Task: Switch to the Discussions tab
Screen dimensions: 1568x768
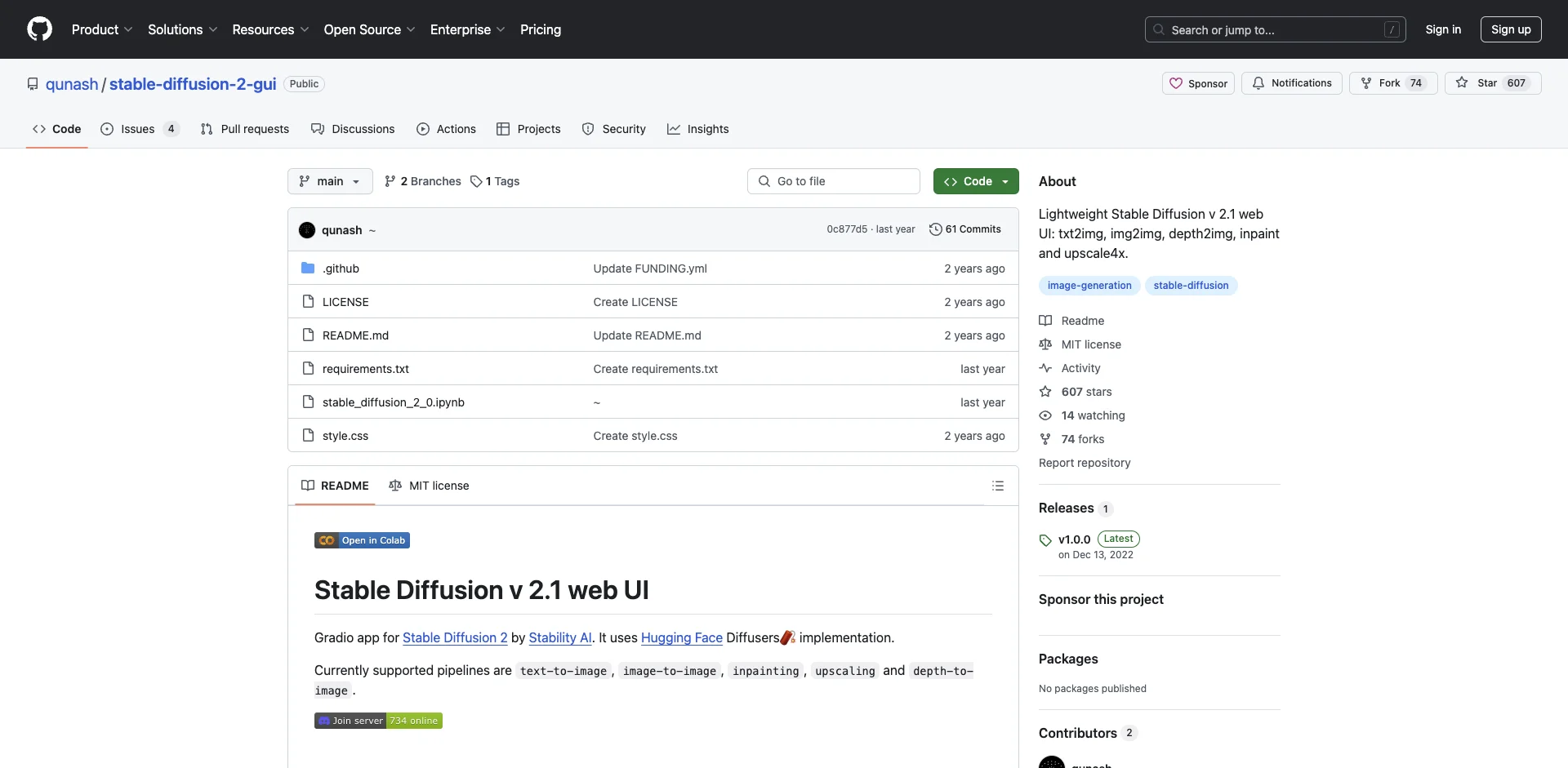Action: [x=353, y=129]
